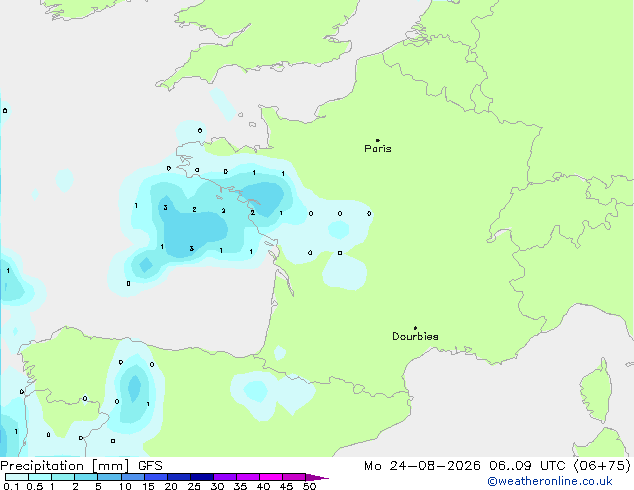
Task: Select the 0.1–0.5 mm legend color swatch
Action: click(17, 477)
